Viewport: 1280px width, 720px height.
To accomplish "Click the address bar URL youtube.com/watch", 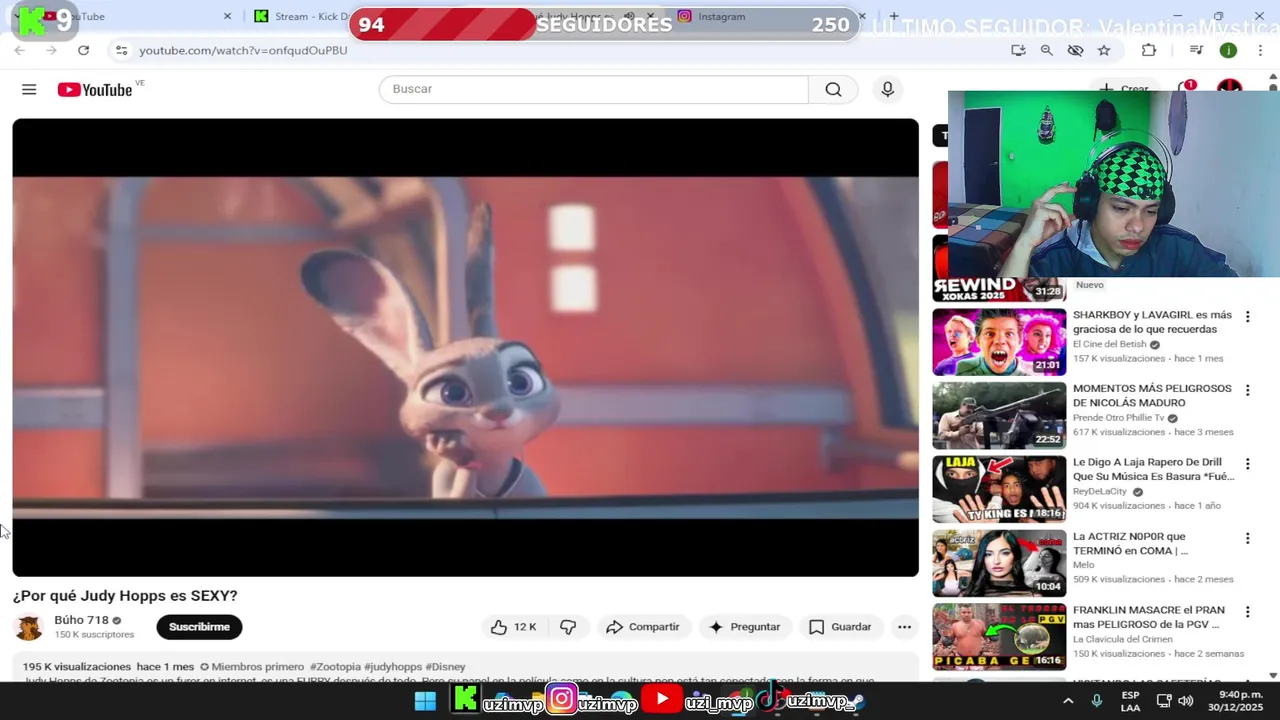I will click(x=243, y=50).
